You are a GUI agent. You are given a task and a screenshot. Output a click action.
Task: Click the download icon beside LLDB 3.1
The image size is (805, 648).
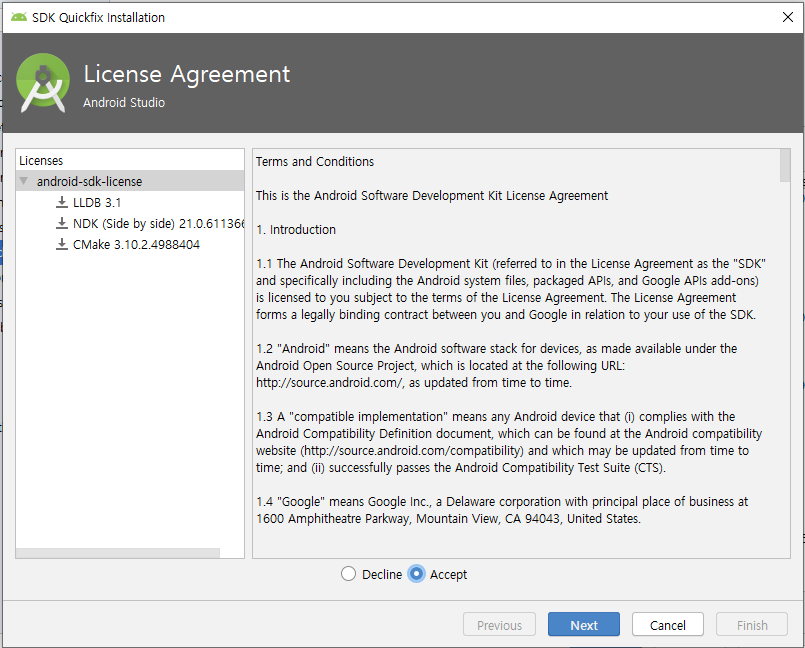click(x=62, y=203)
